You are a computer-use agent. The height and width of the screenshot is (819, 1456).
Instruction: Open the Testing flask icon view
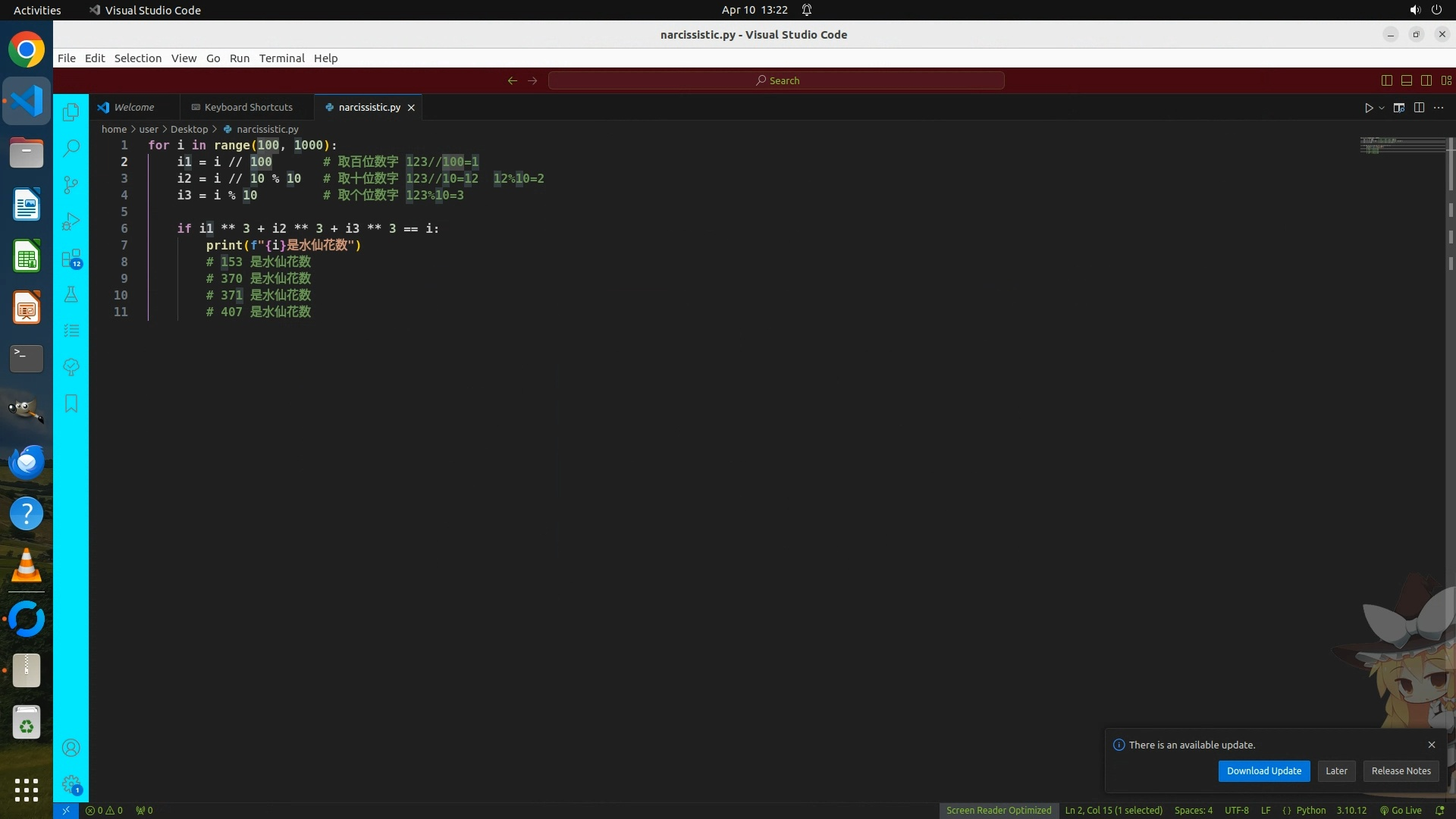coord(71,294)
